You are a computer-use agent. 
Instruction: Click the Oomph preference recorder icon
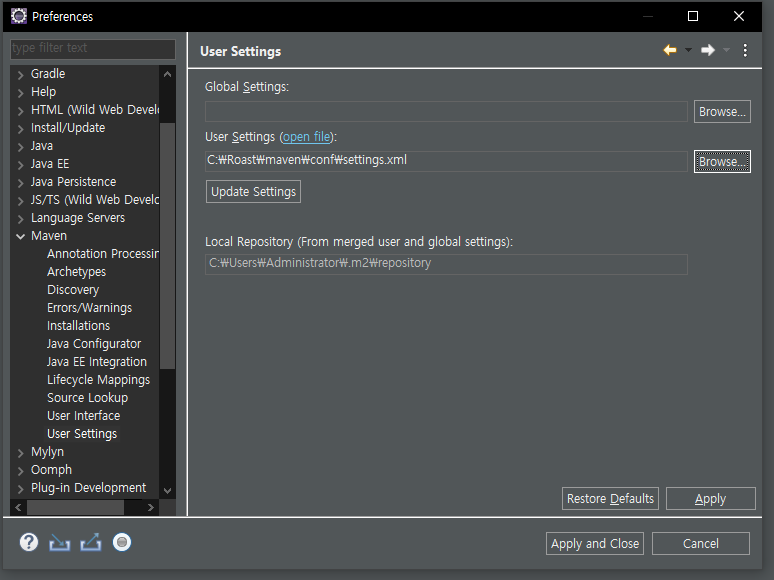[x=122, y=542]
